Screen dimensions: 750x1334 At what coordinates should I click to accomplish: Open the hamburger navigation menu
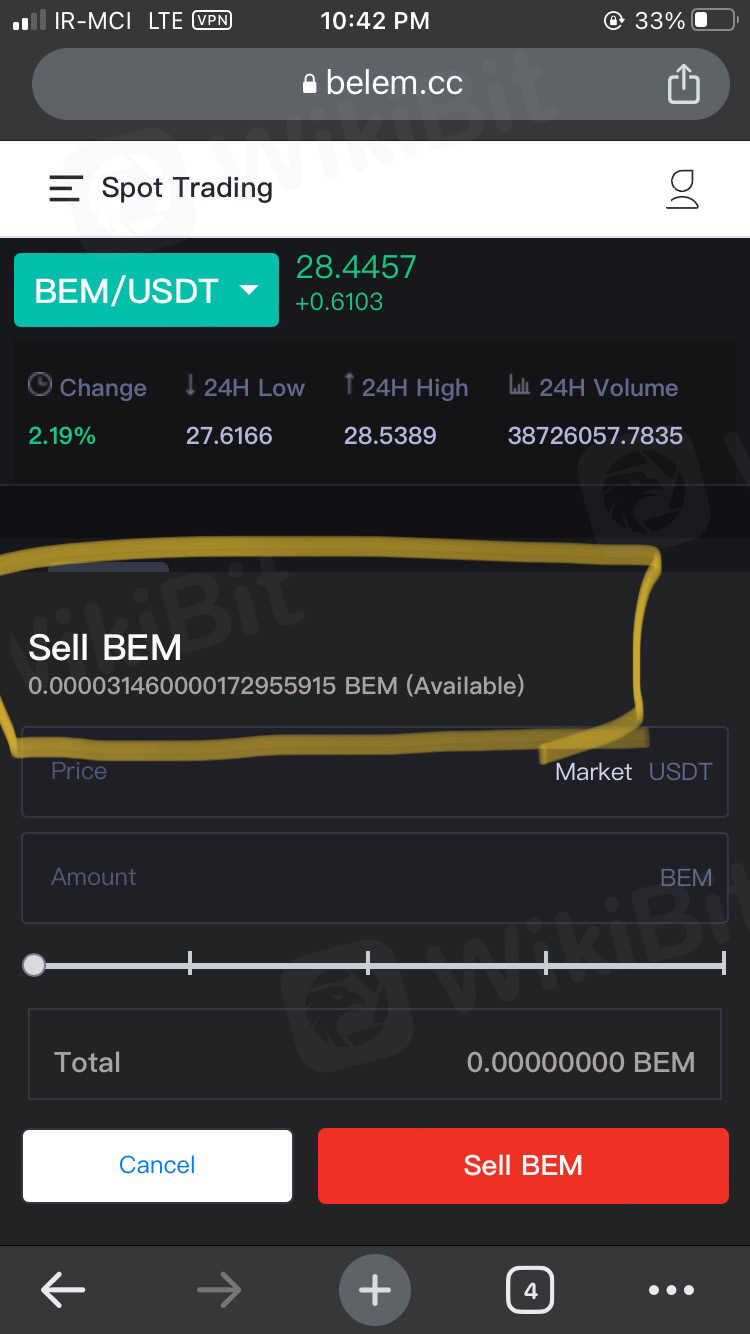click(65, 189)
